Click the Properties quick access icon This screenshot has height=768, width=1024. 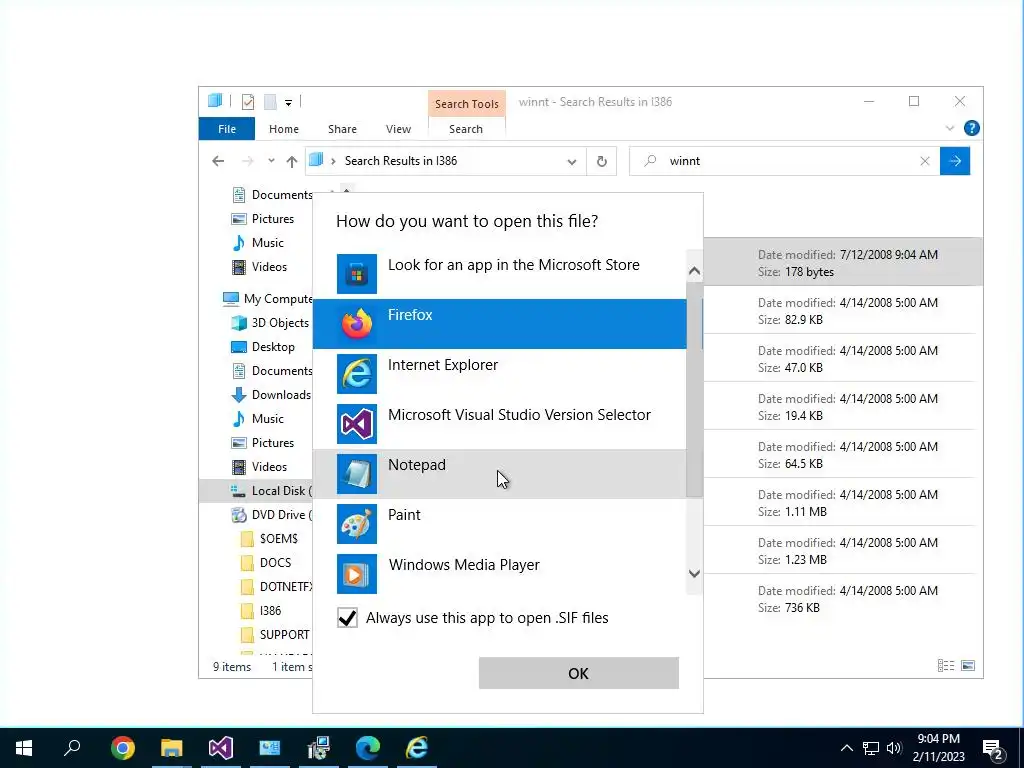coord(248,102)
